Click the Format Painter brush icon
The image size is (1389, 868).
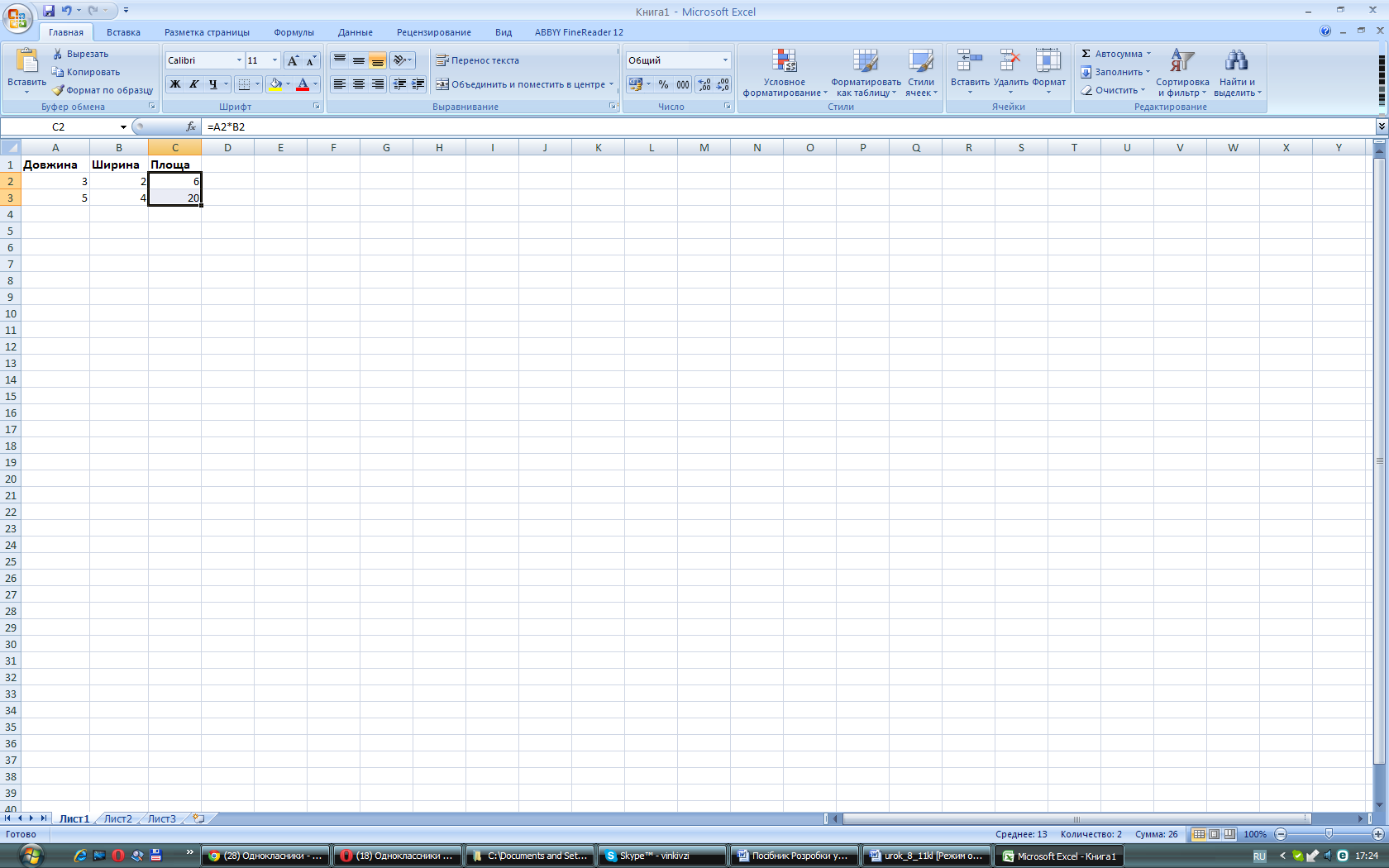click(58, 90)
